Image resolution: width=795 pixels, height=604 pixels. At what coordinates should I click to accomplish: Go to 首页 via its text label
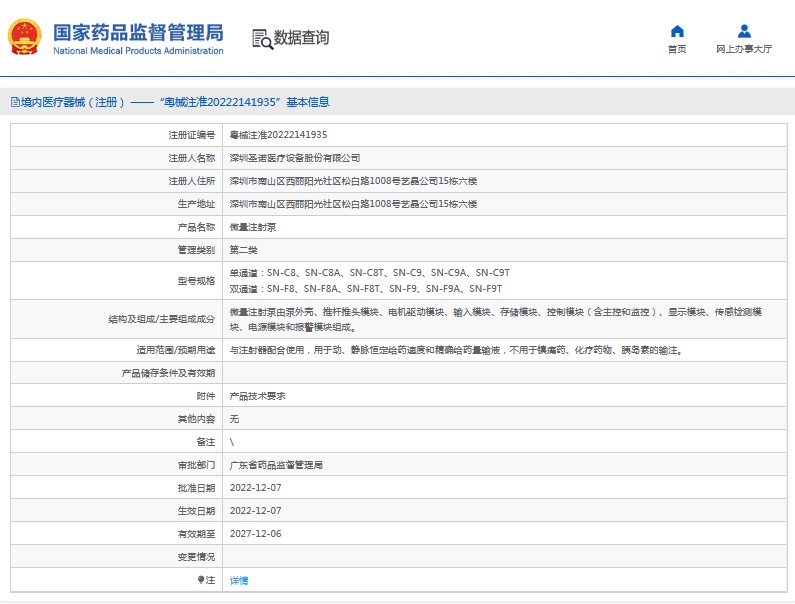(x=677, y=49)
